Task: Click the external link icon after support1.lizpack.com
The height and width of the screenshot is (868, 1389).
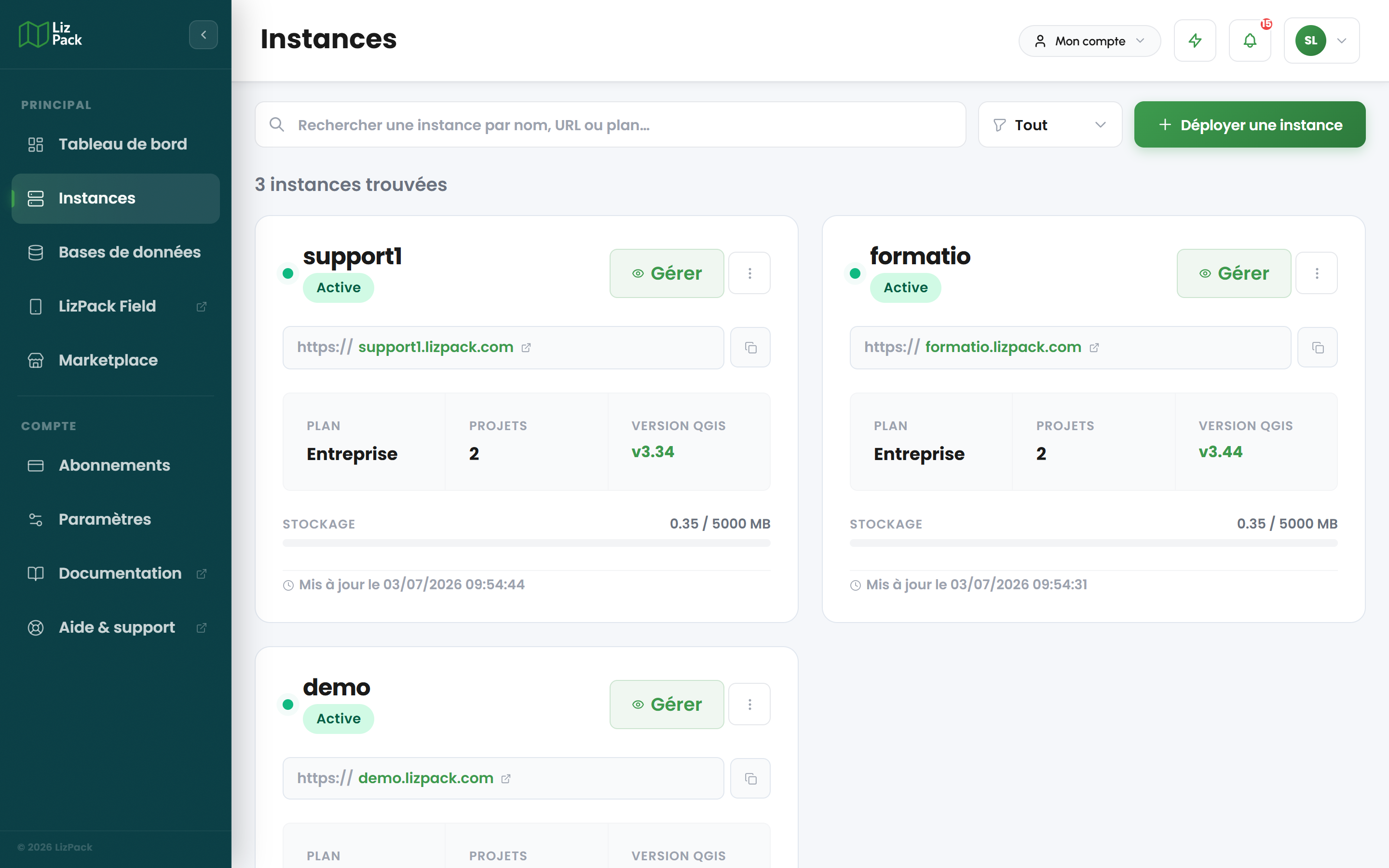Action: (526, 347)
